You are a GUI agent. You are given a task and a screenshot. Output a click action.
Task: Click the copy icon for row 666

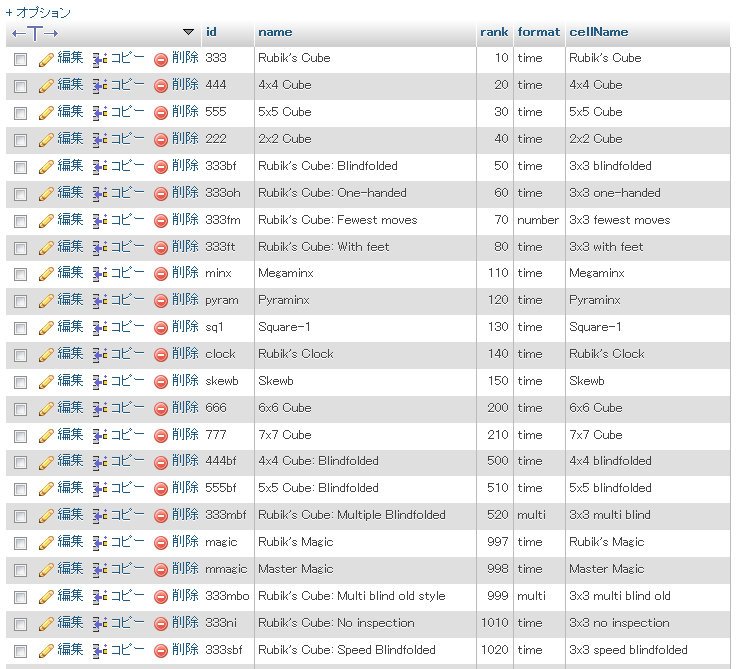pyautogui.click(x=99, y=410)
